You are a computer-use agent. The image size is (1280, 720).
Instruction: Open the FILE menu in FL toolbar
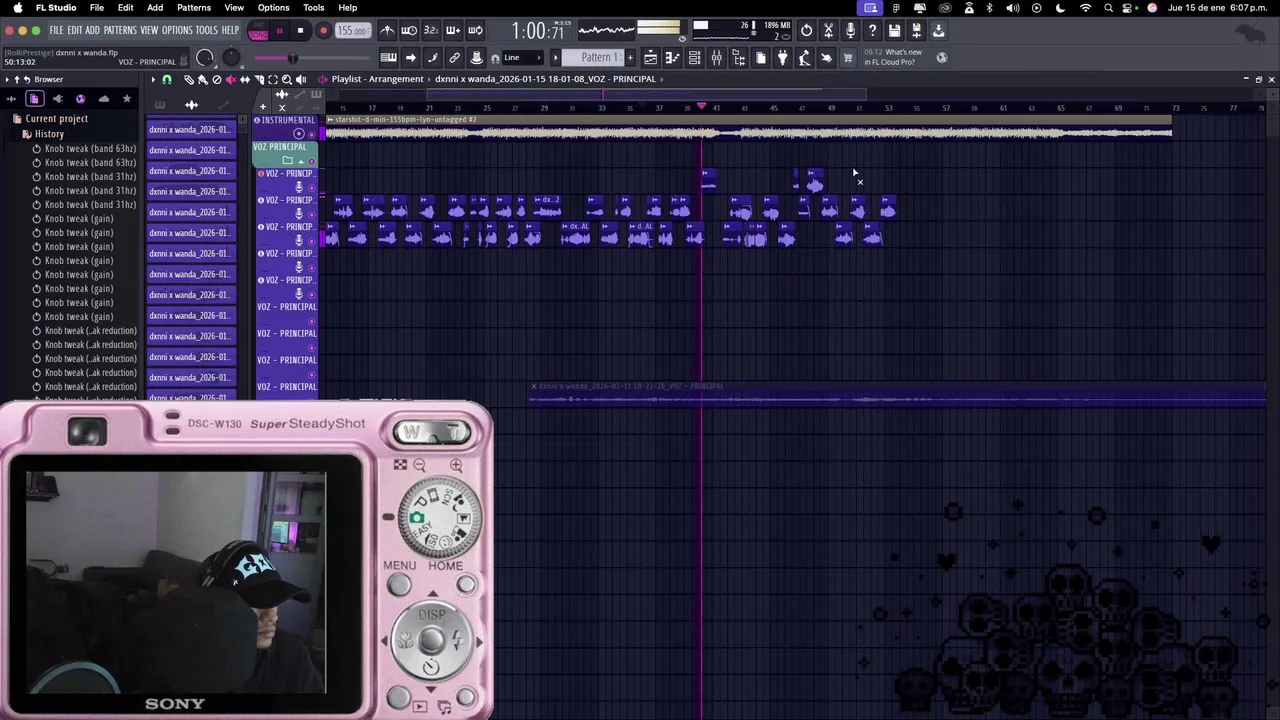(x=56, y=30)
